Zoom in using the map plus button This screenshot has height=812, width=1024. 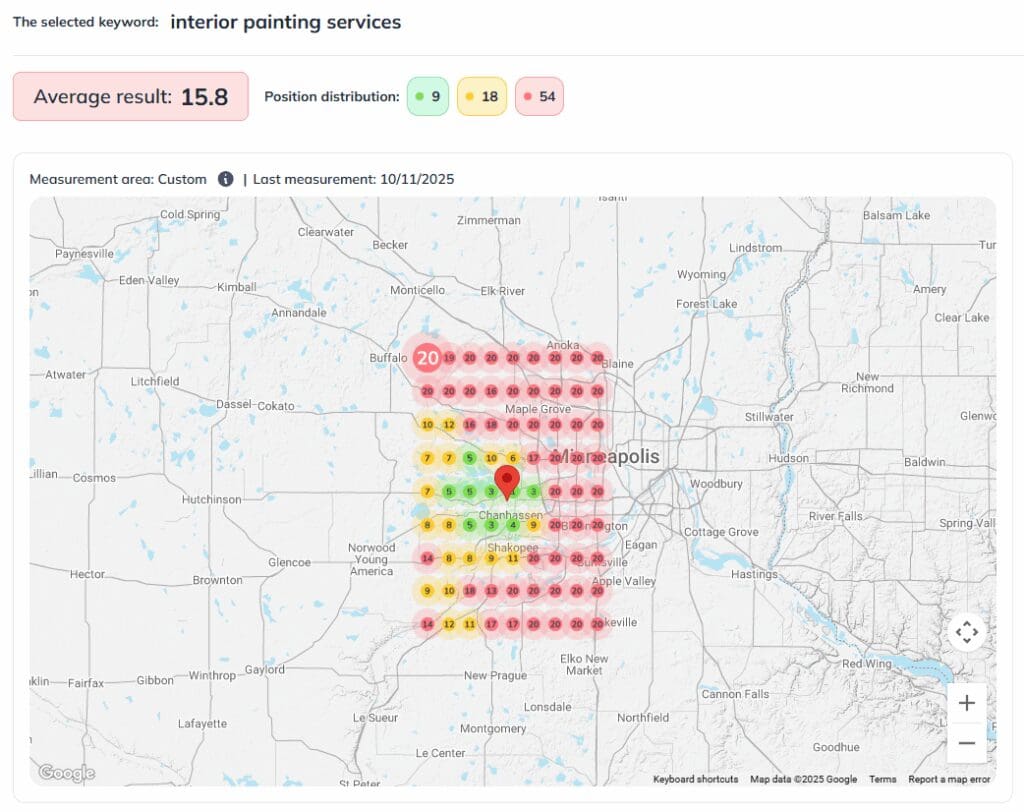(x=966, y=703)
